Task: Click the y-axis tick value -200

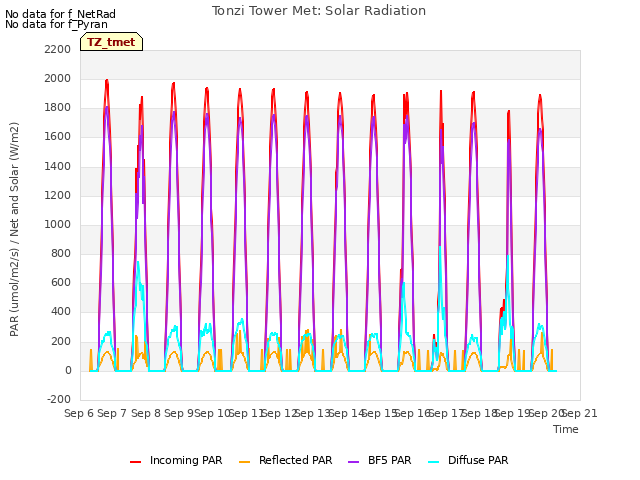Action: point(59,399)
